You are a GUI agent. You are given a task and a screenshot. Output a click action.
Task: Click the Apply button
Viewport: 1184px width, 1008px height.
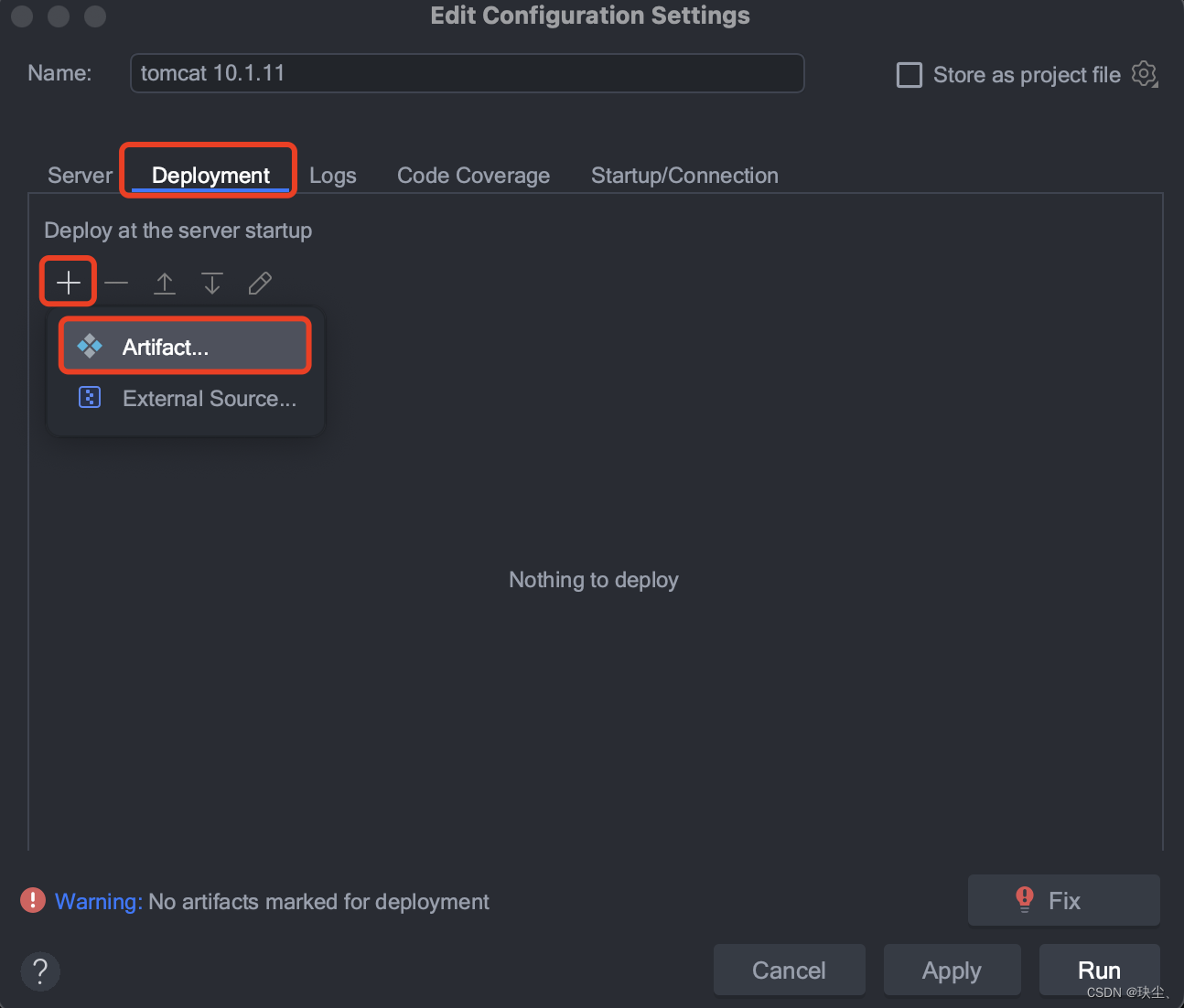tap(952, 970)
